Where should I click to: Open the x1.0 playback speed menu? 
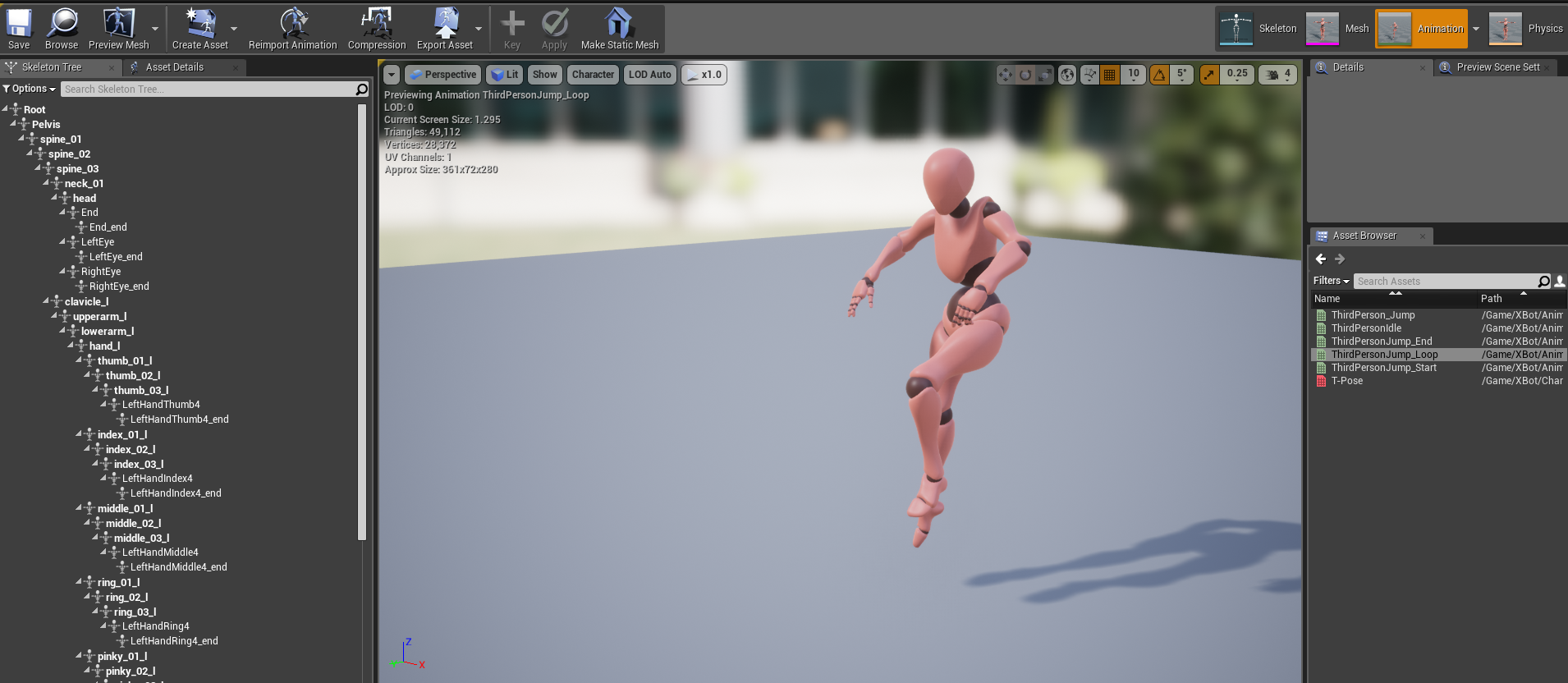[x=704, y=75]
